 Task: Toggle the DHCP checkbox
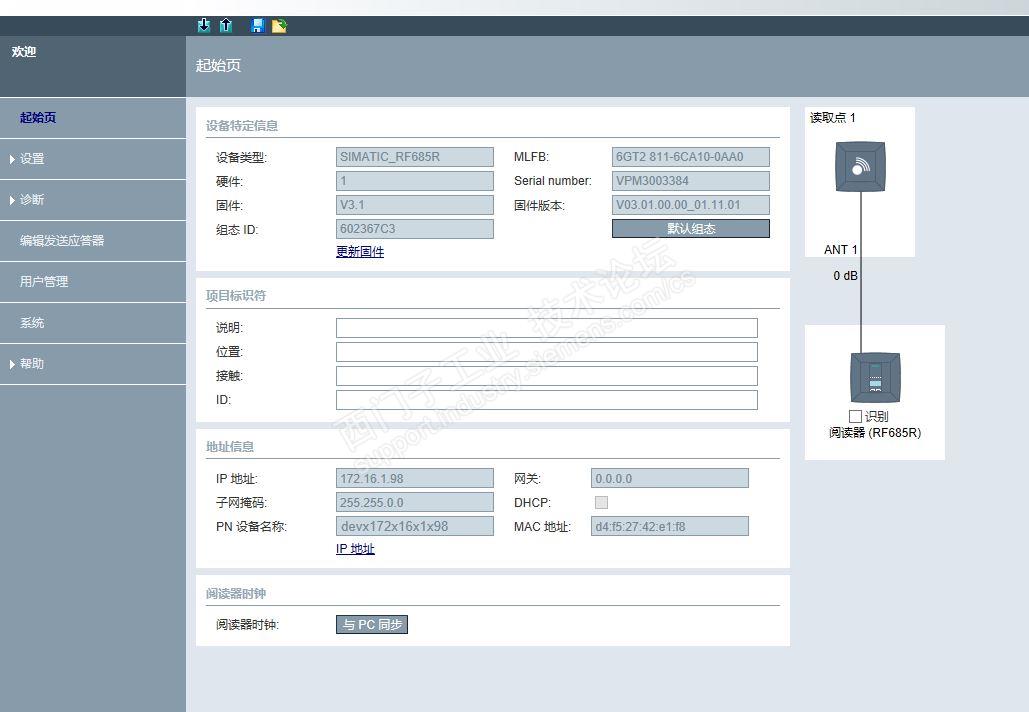tap(601, 503)
